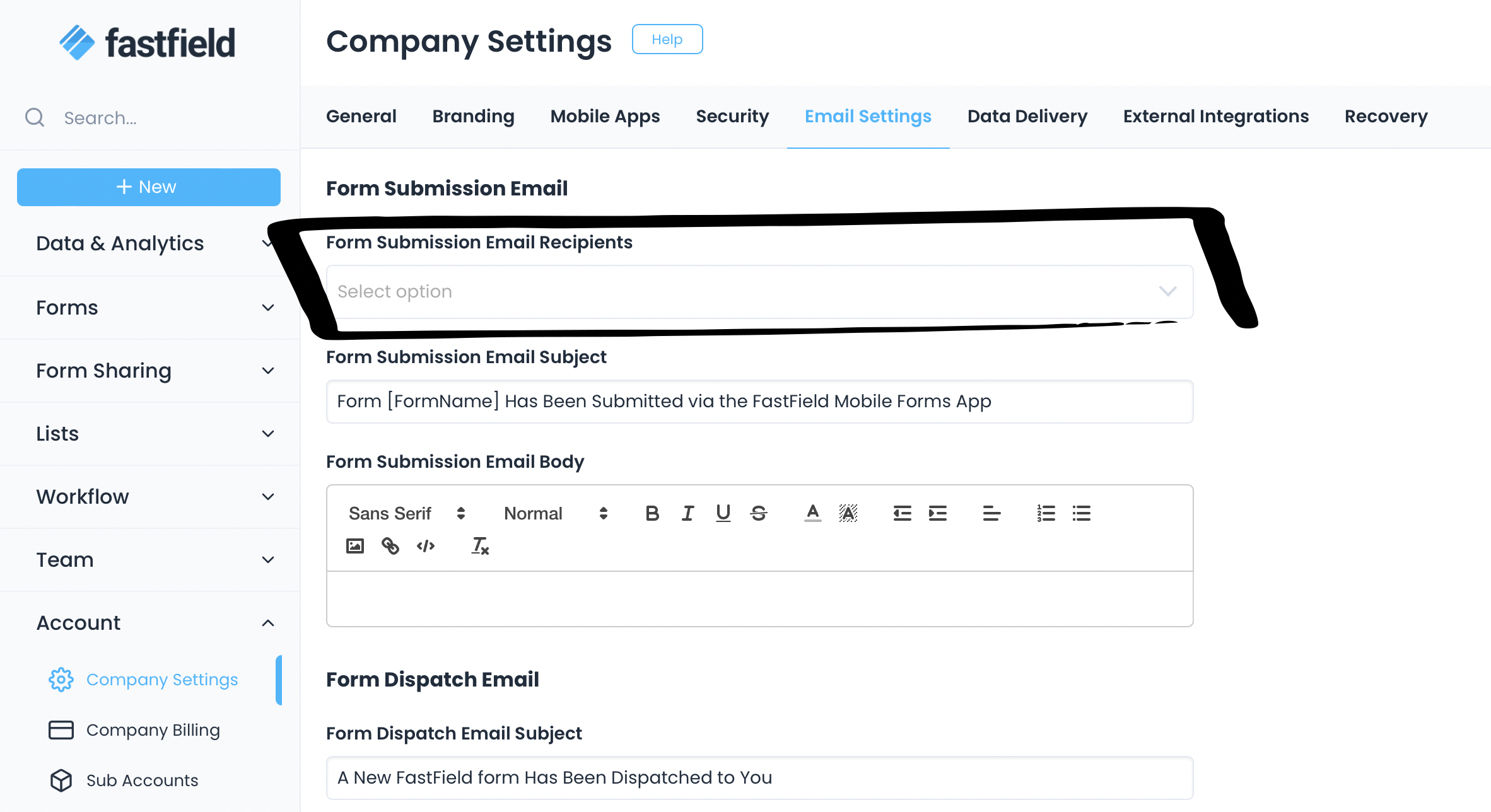Insert link in email body editor
This screenshot has height=812, width=1491.
(390, 546)
